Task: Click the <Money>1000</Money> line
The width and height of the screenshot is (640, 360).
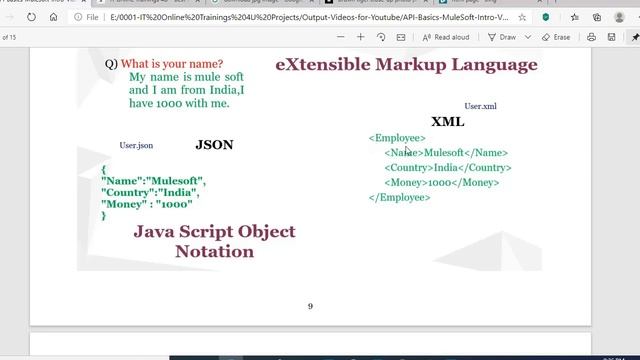Action: (442, 182)
